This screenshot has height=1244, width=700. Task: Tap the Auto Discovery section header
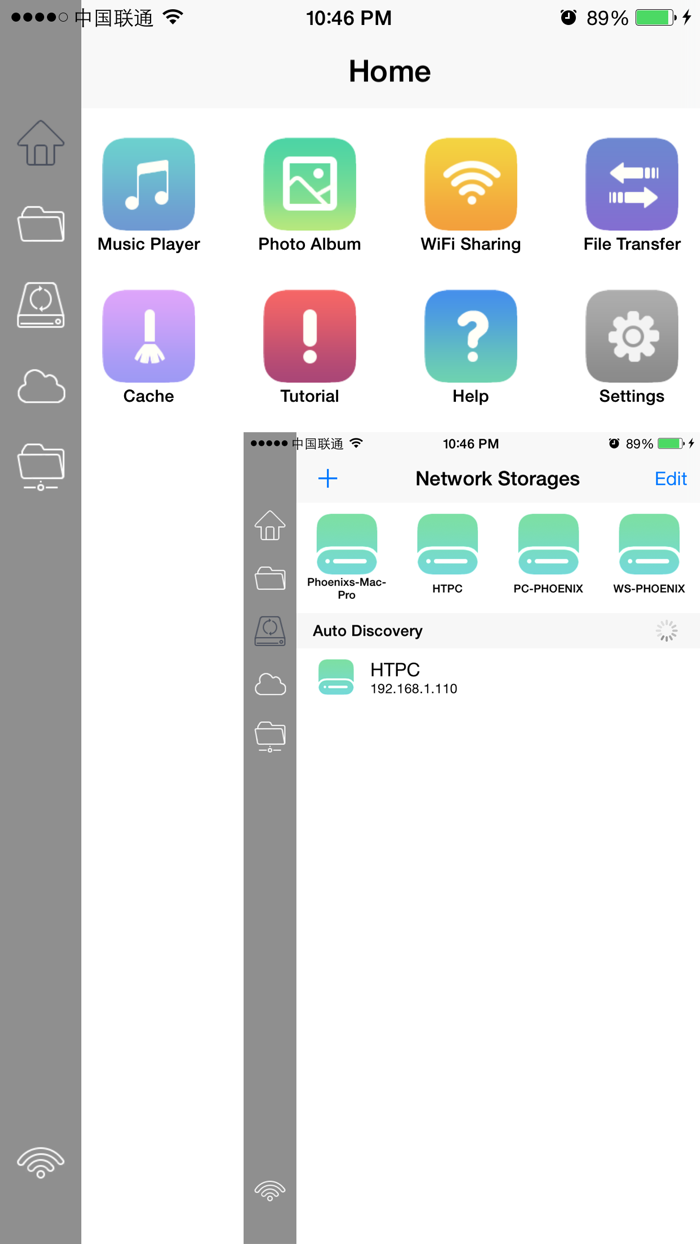(x=498, y=631)
